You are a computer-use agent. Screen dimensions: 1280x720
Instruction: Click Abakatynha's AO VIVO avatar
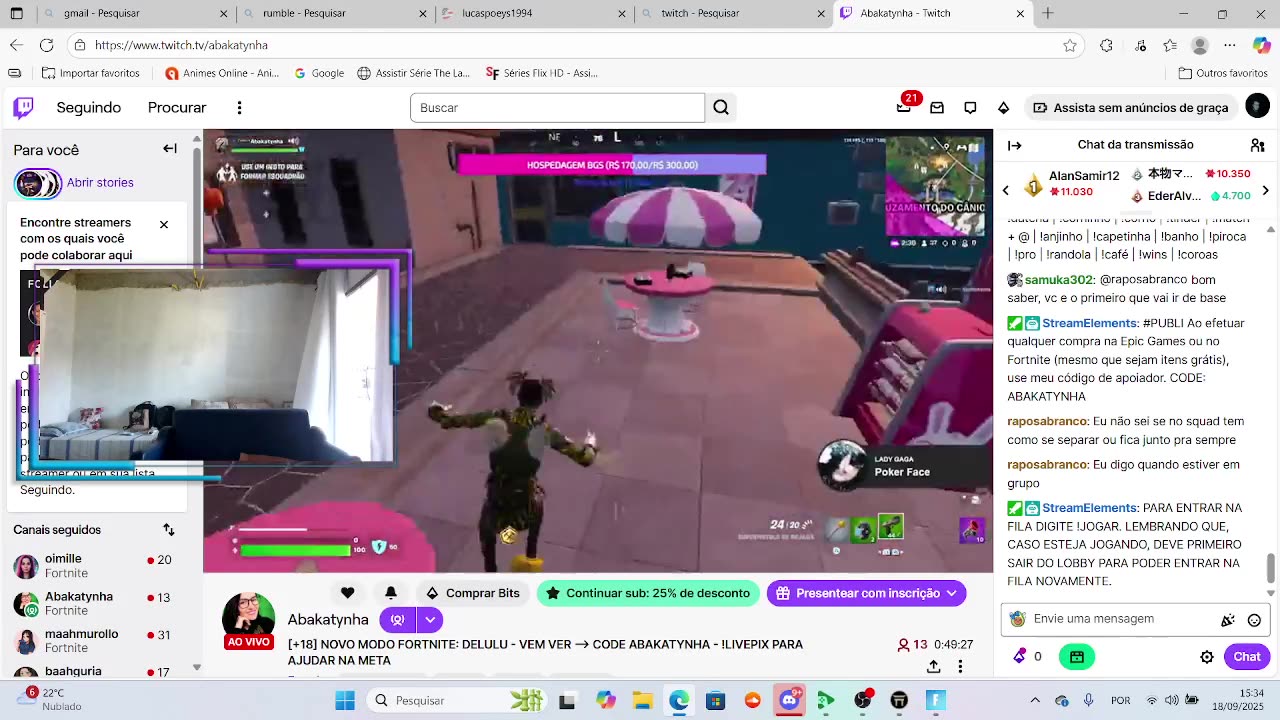(x=248, y=620)
